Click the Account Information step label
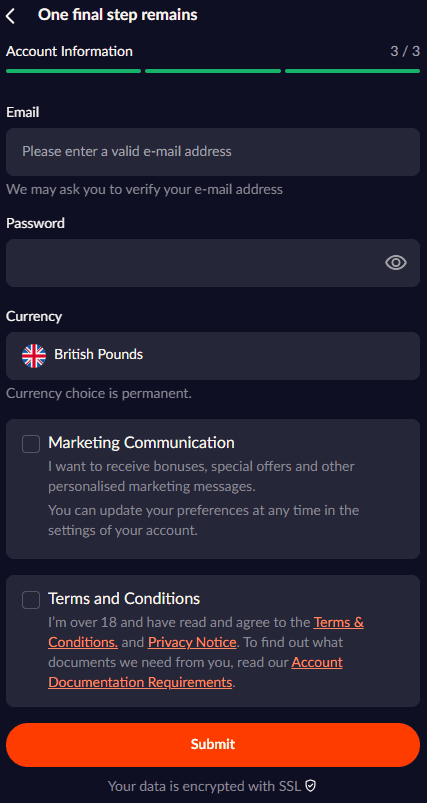Image resolution: width=427 pixels, height=803 pixels. pos(69,51)
